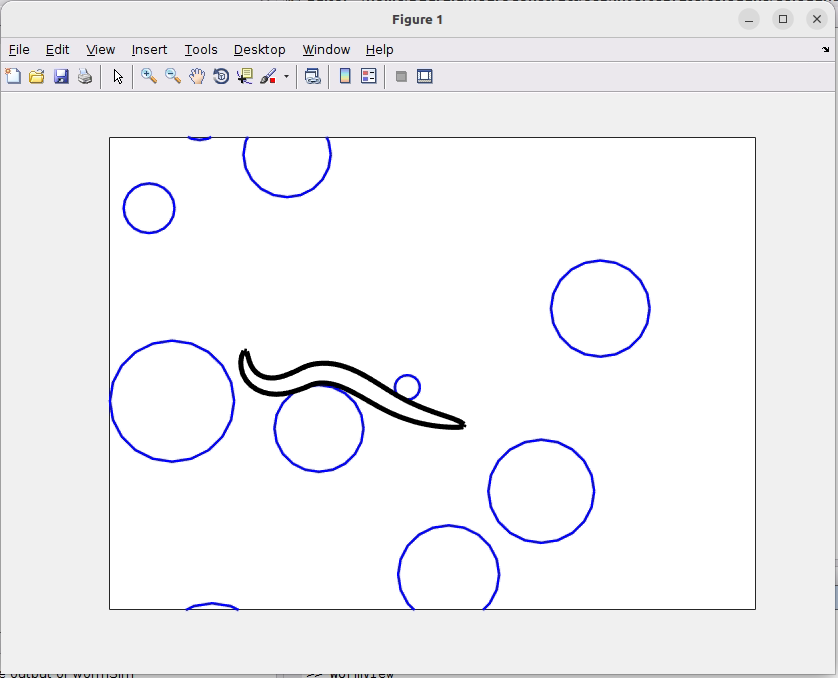Open the View menu
Image resolution: width=838 pixels, height=678 pixels.
100,50
